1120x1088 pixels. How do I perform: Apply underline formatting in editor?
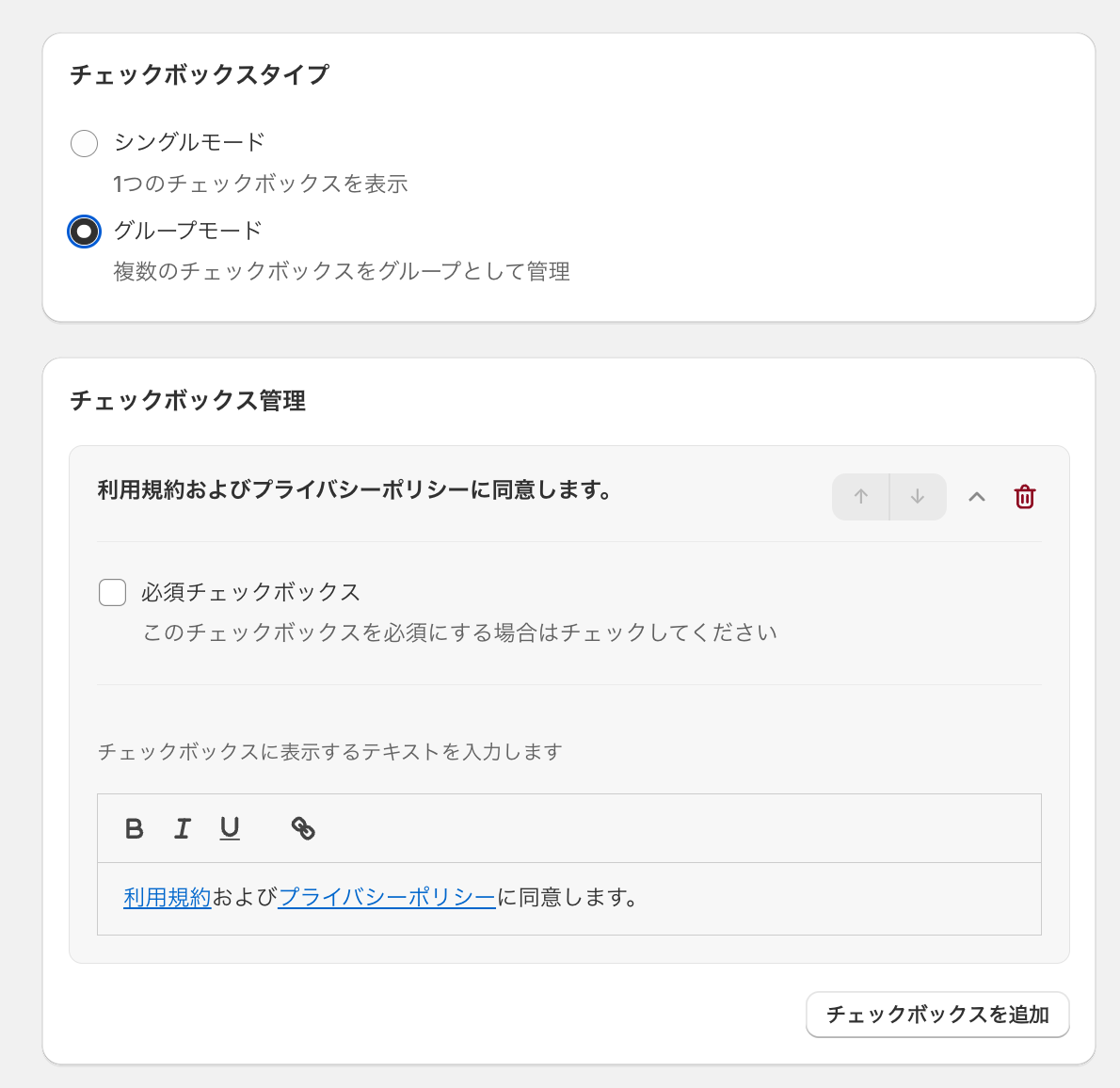(230, 828)
